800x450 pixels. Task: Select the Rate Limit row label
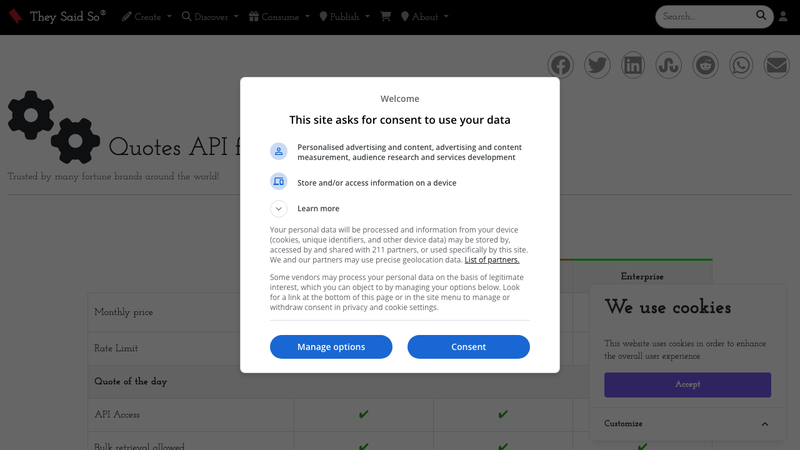116,348
